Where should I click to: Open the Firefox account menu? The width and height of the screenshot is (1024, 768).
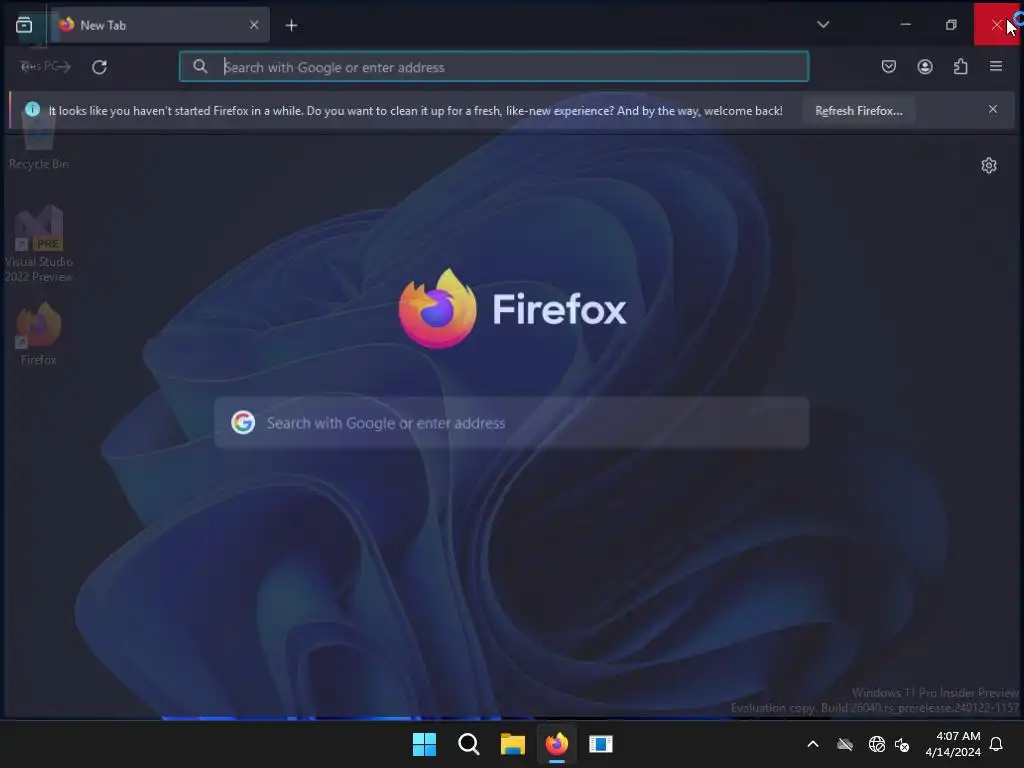tap(925, 67)
